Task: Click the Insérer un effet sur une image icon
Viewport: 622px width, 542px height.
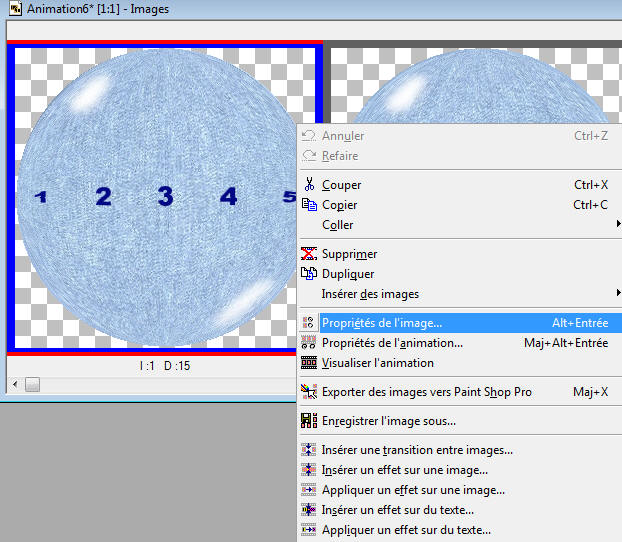Action: (x=309, y=469)
